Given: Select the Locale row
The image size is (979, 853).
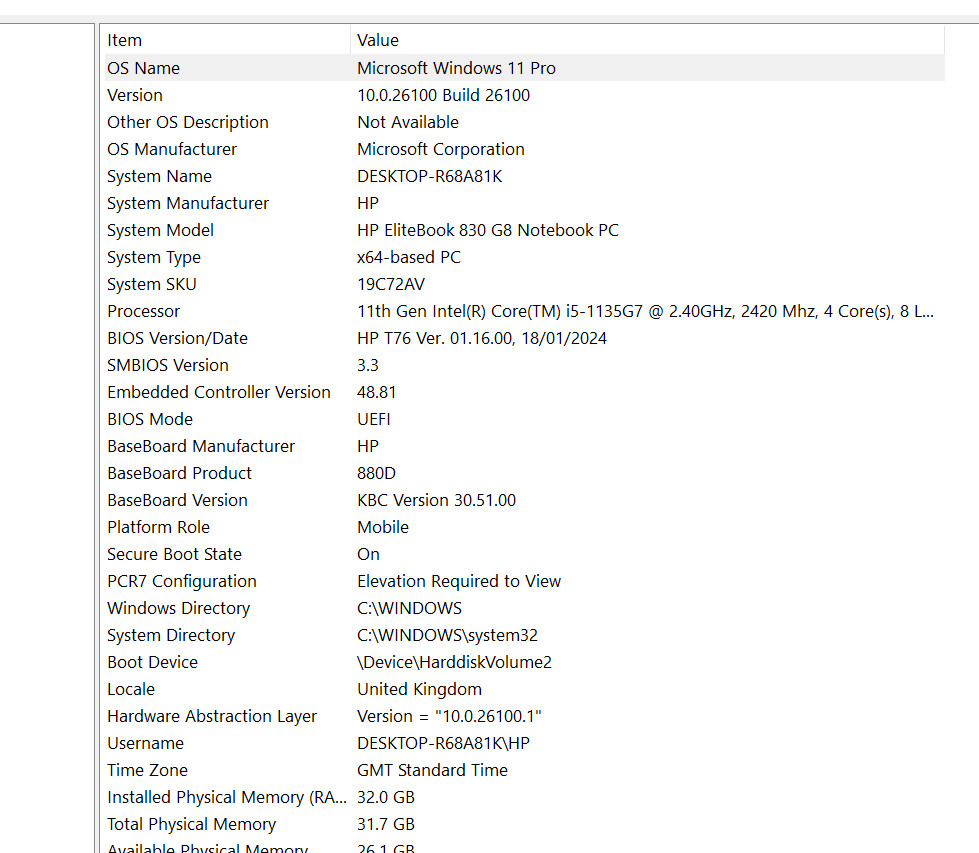Looking at the screenshot, I should point(524,689).
